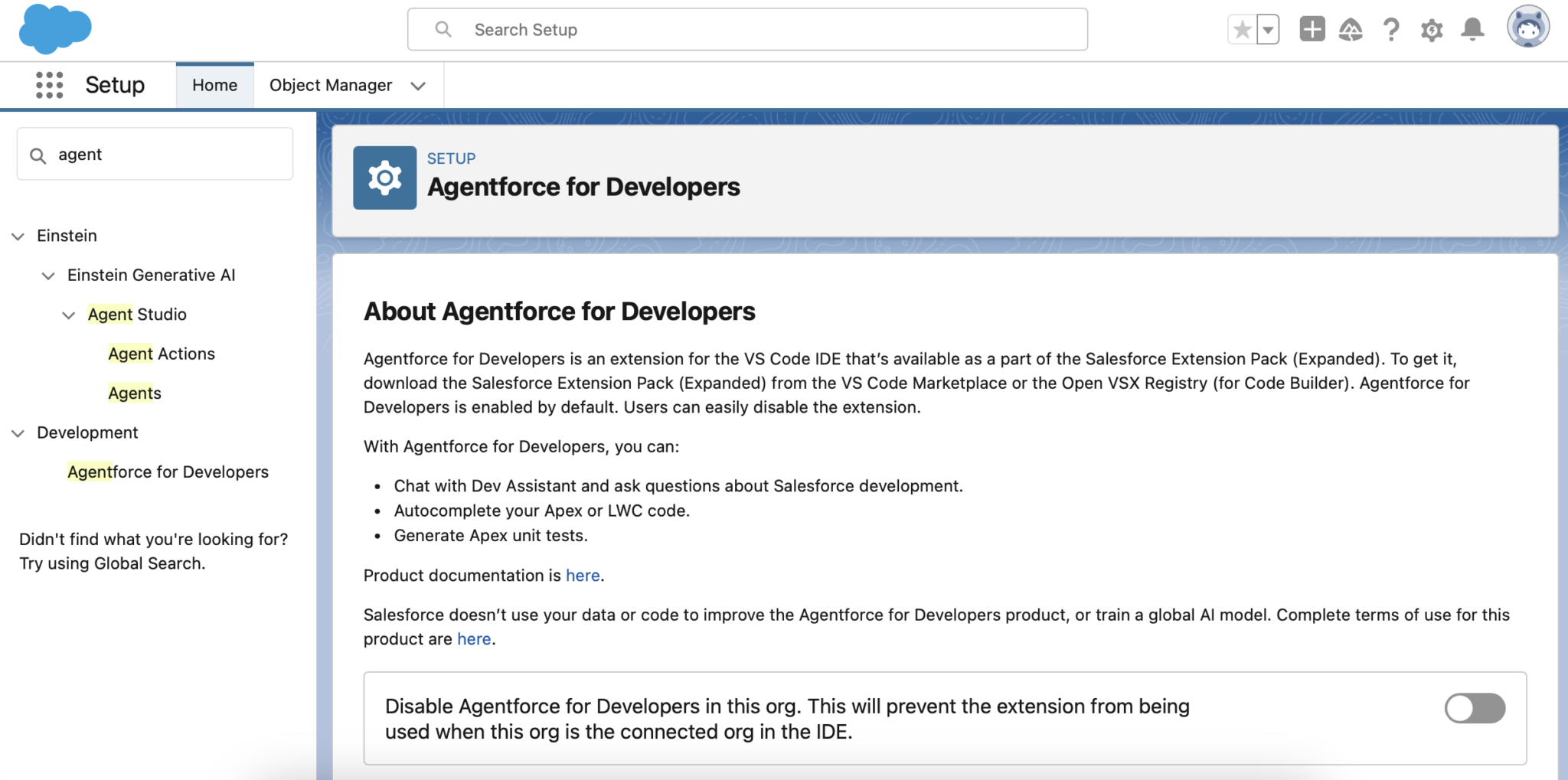Select Agents under Agent Studio
Screen dimensions: 1568x780
pyautogui.click(x=135, y=393)
